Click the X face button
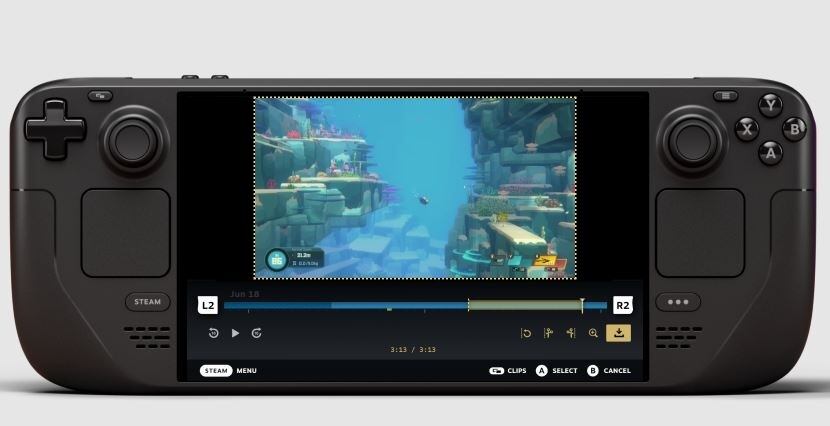The height and width of the screenshot is (426, 830). (746, 129)
